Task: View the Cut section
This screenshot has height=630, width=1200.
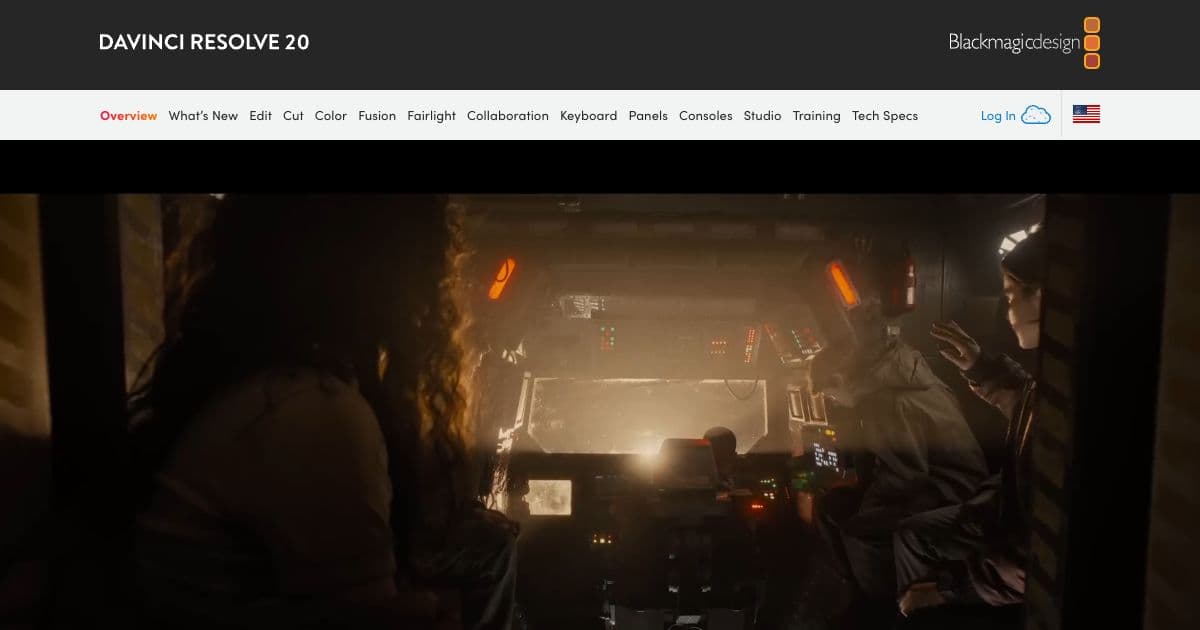Action: 292,115
